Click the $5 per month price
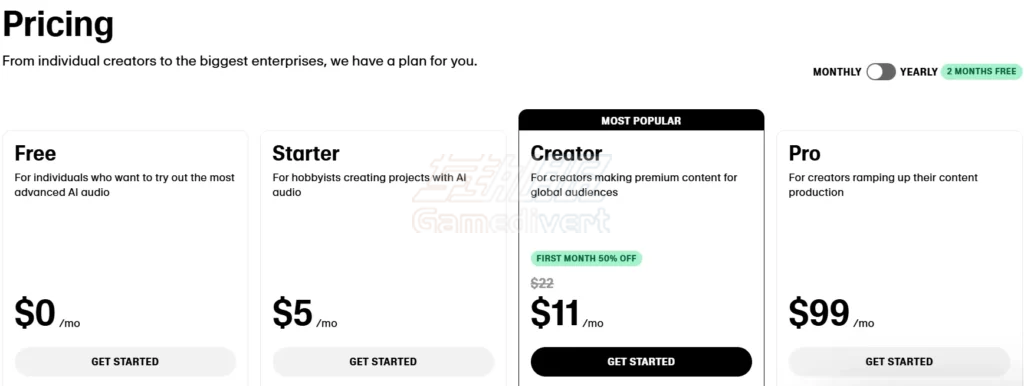This screenshot has height=386, width=1024. tap(305, 314)
